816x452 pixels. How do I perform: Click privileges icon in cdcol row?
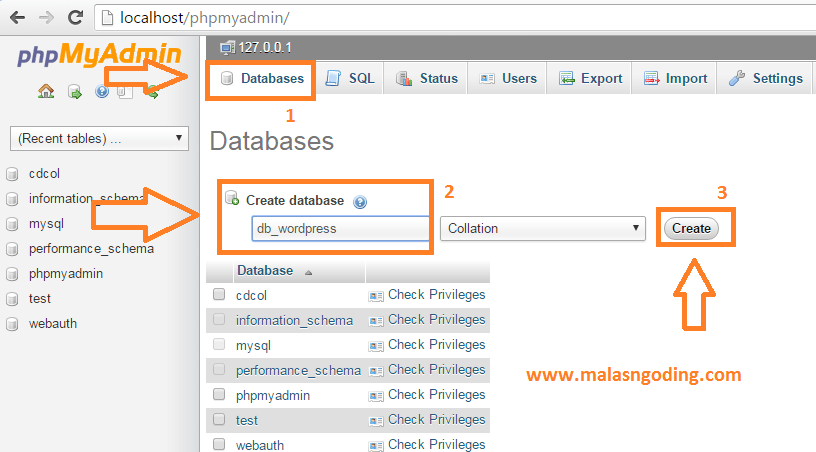pyautogui.click(x=376, y=296)
